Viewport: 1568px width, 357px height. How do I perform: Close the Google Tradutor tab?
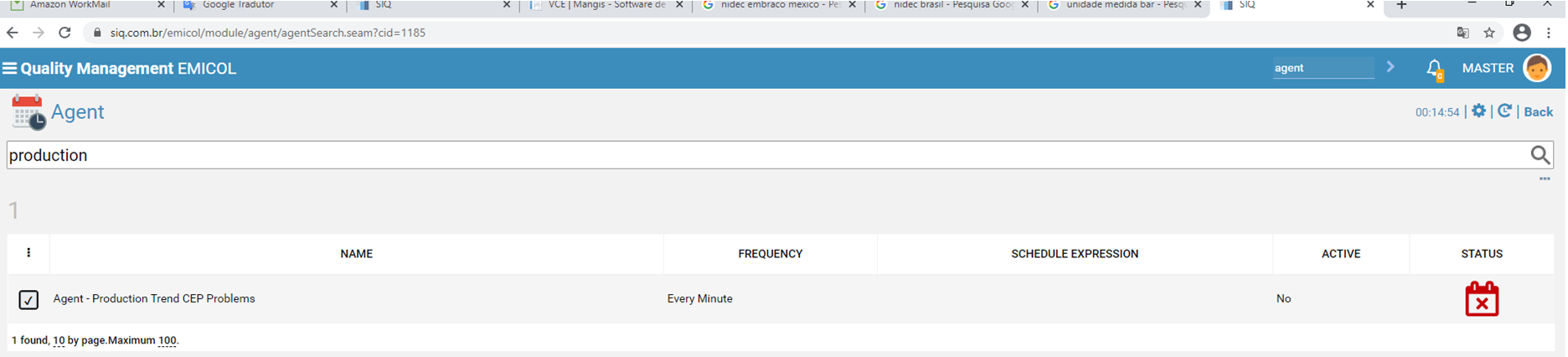click(333, 5)
